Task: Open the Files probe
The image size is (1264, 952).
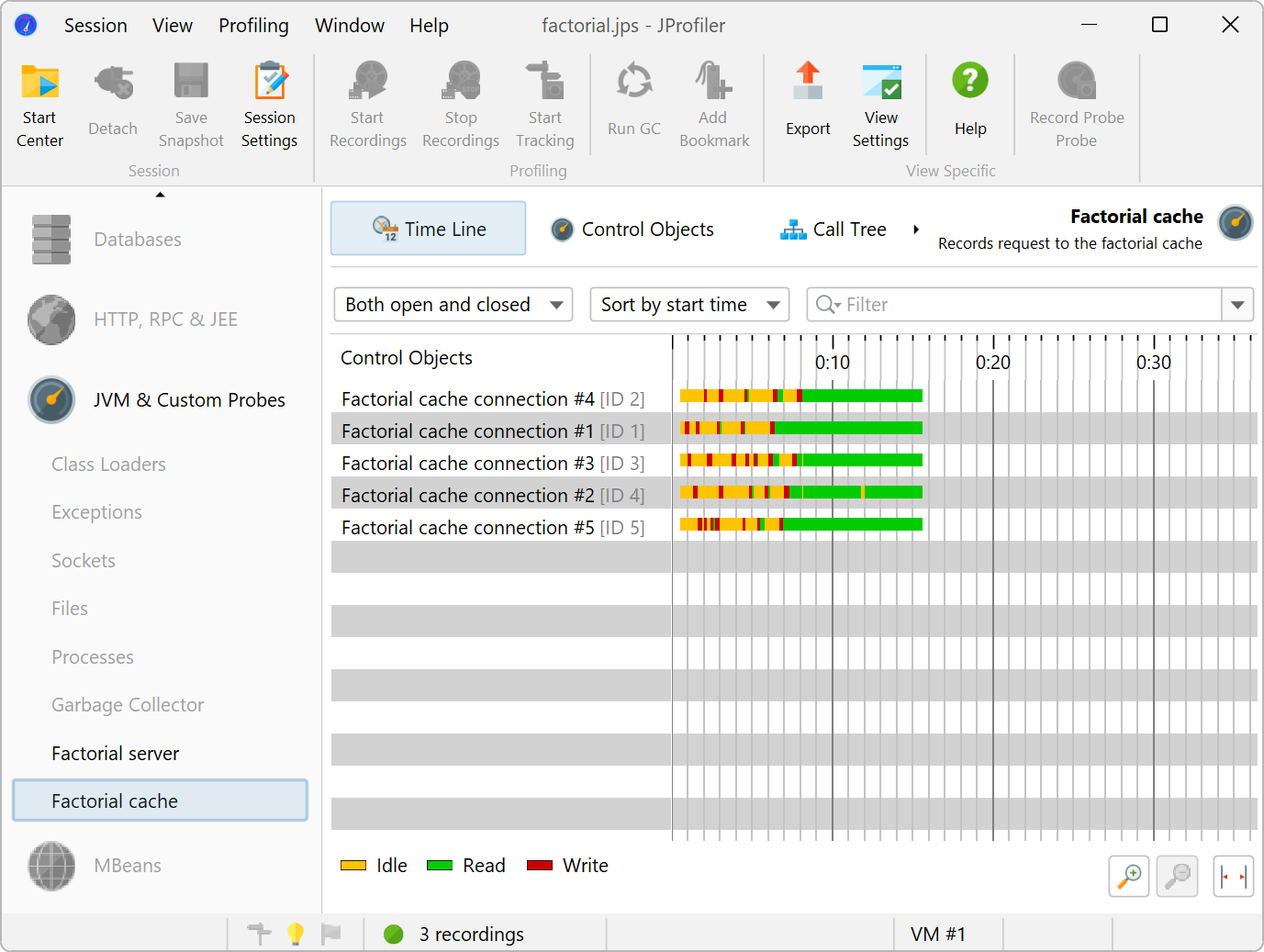Action: click(x=70, y=609)
